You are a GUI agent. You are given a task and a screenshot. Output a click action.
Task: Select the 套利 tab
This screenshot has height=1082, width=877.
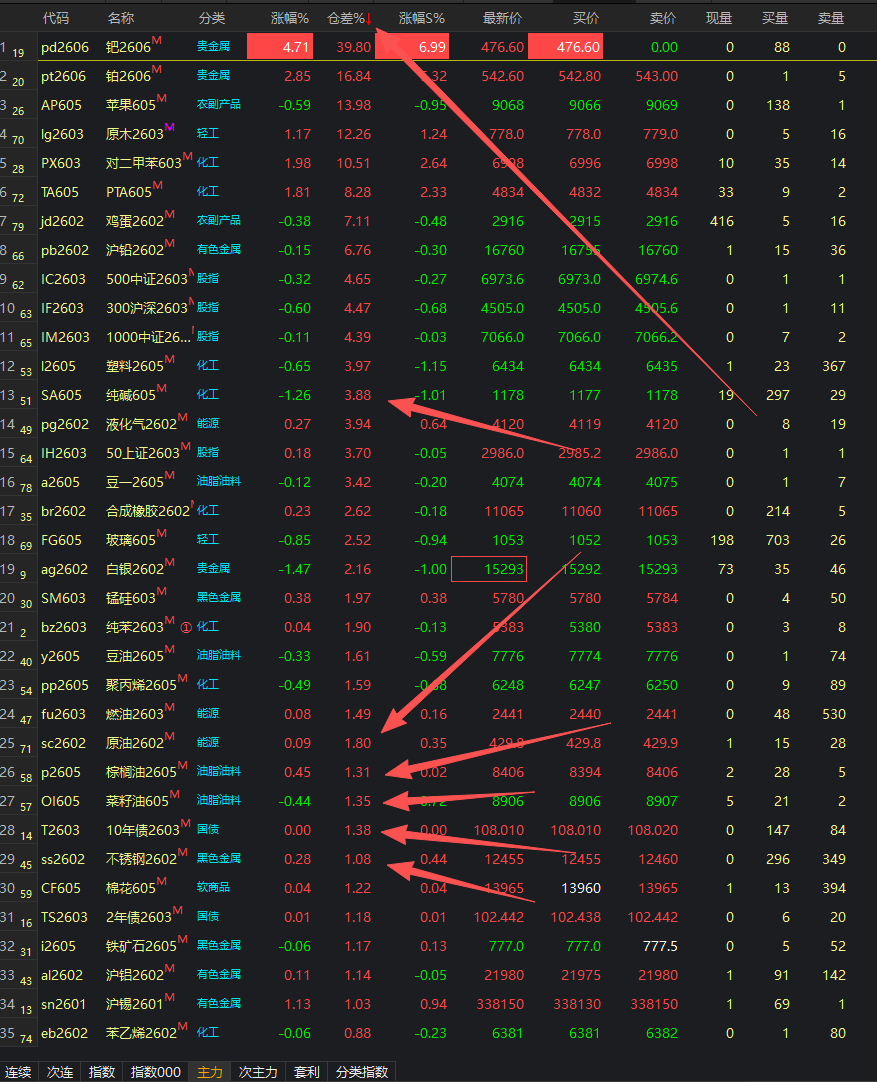click(x=307, y=1072)
